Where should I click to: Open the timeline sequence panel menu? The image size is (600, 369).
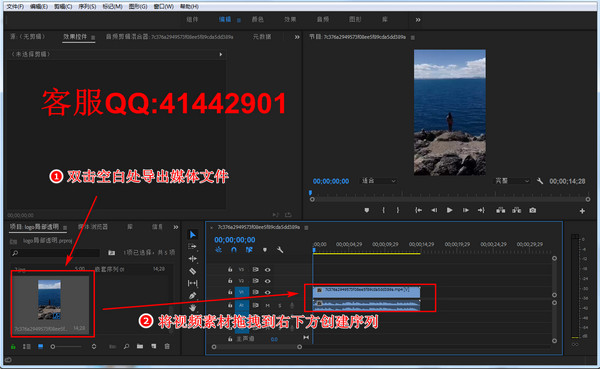pyautogui.click(x=306, y=228)
